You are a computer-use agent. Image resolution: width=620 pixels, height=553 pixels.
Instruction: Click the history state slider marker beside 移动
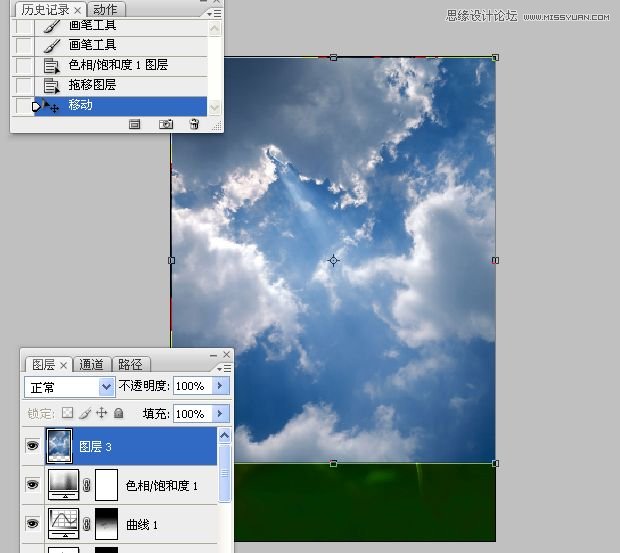(36, 106)
